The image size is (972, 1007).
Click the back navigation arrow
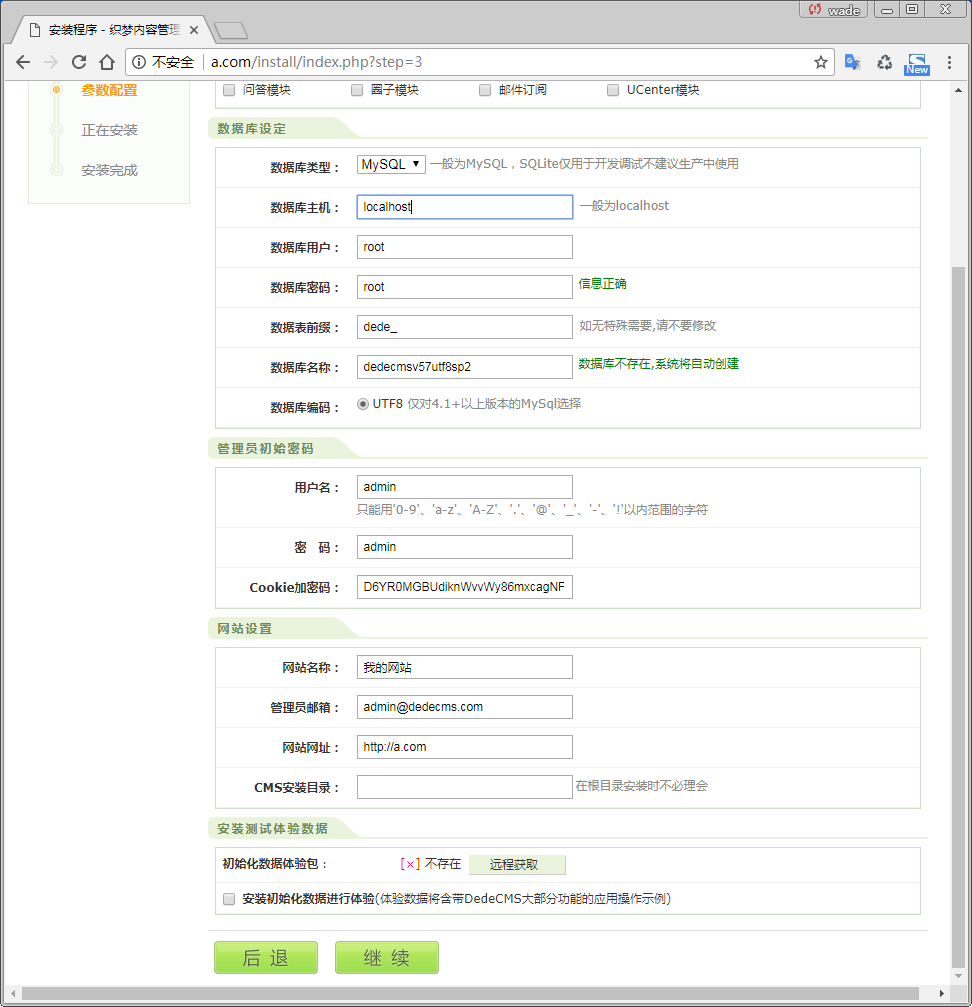(x=23, y=62)
